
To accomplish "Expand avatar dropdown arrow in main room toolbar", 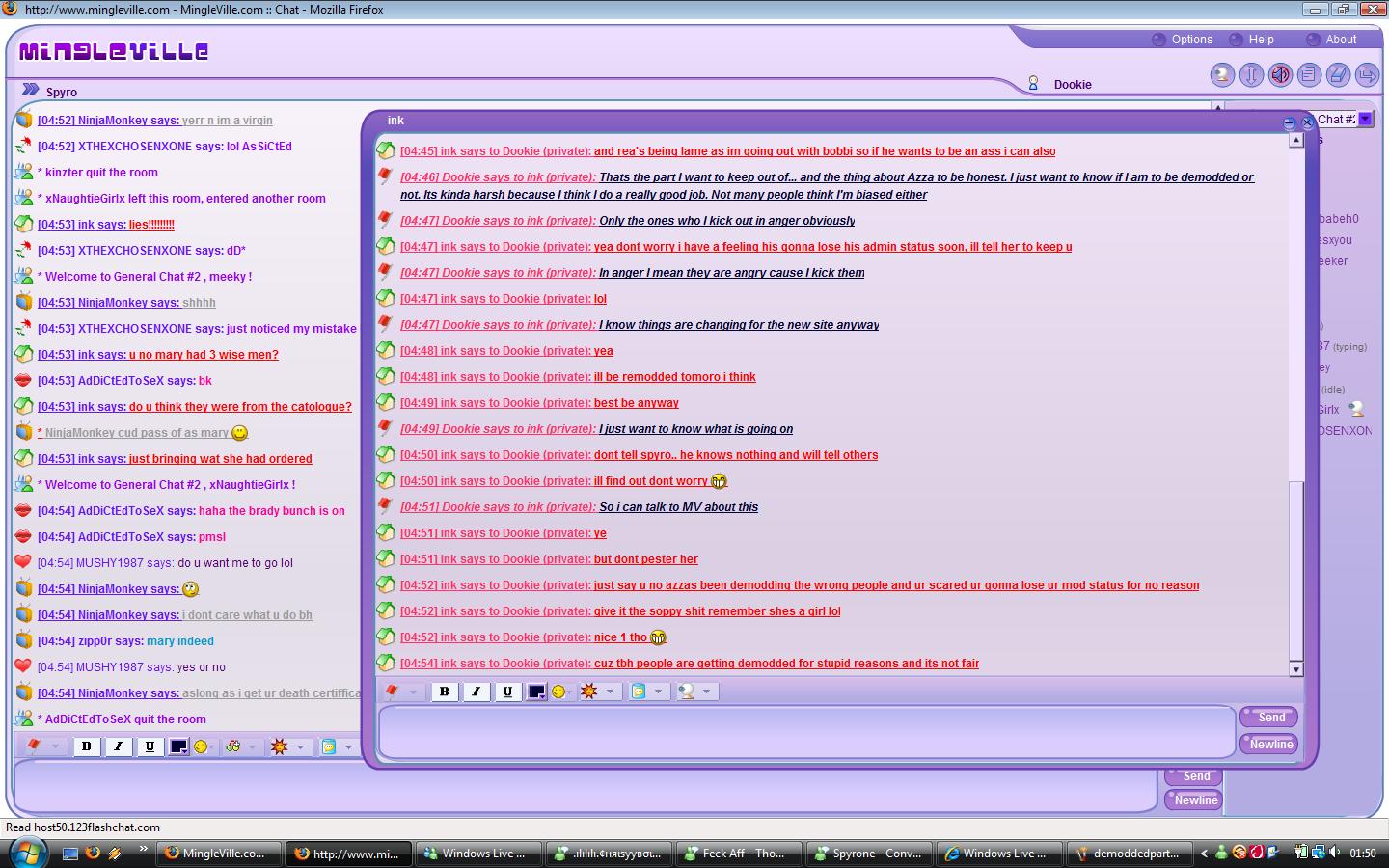I will [x=55, y=746].
